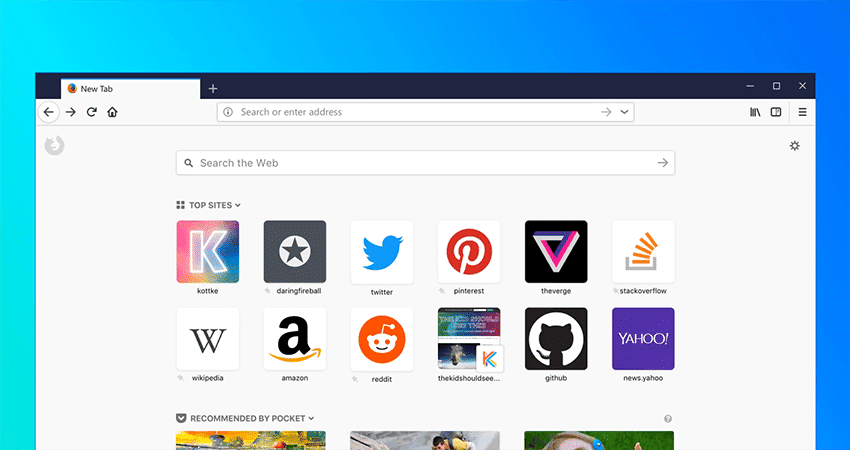Select the New Tab tab
This screenshot has height=450, width=850.
click(131, 89)
